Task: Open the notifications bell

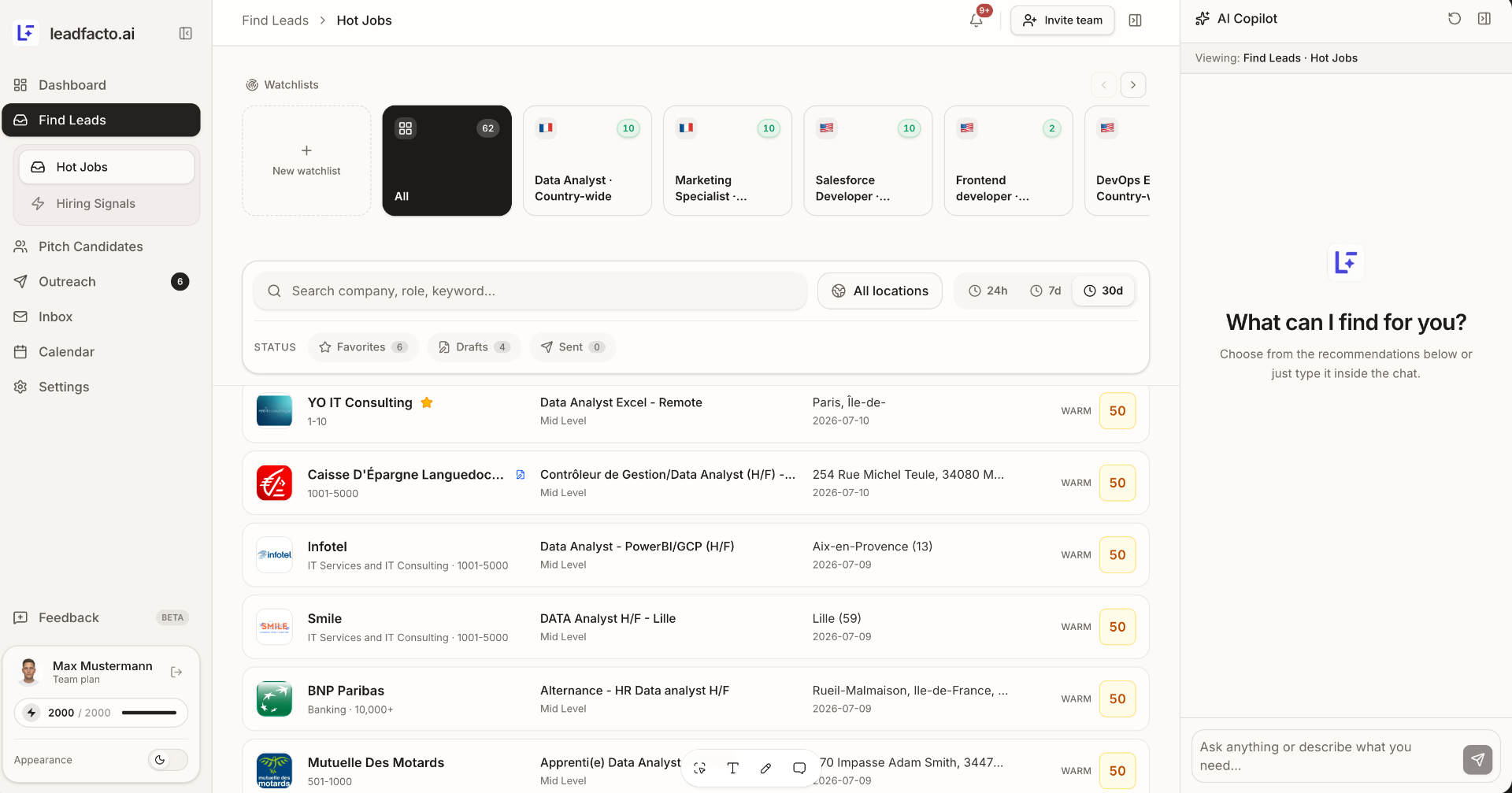Action: [976, 20]
